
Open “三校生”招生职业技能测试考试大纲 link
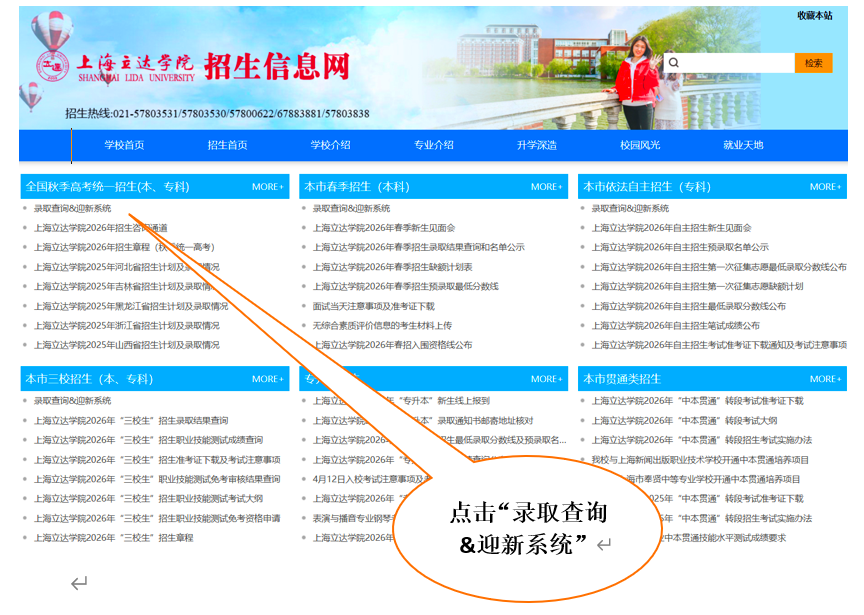point(149,499)
